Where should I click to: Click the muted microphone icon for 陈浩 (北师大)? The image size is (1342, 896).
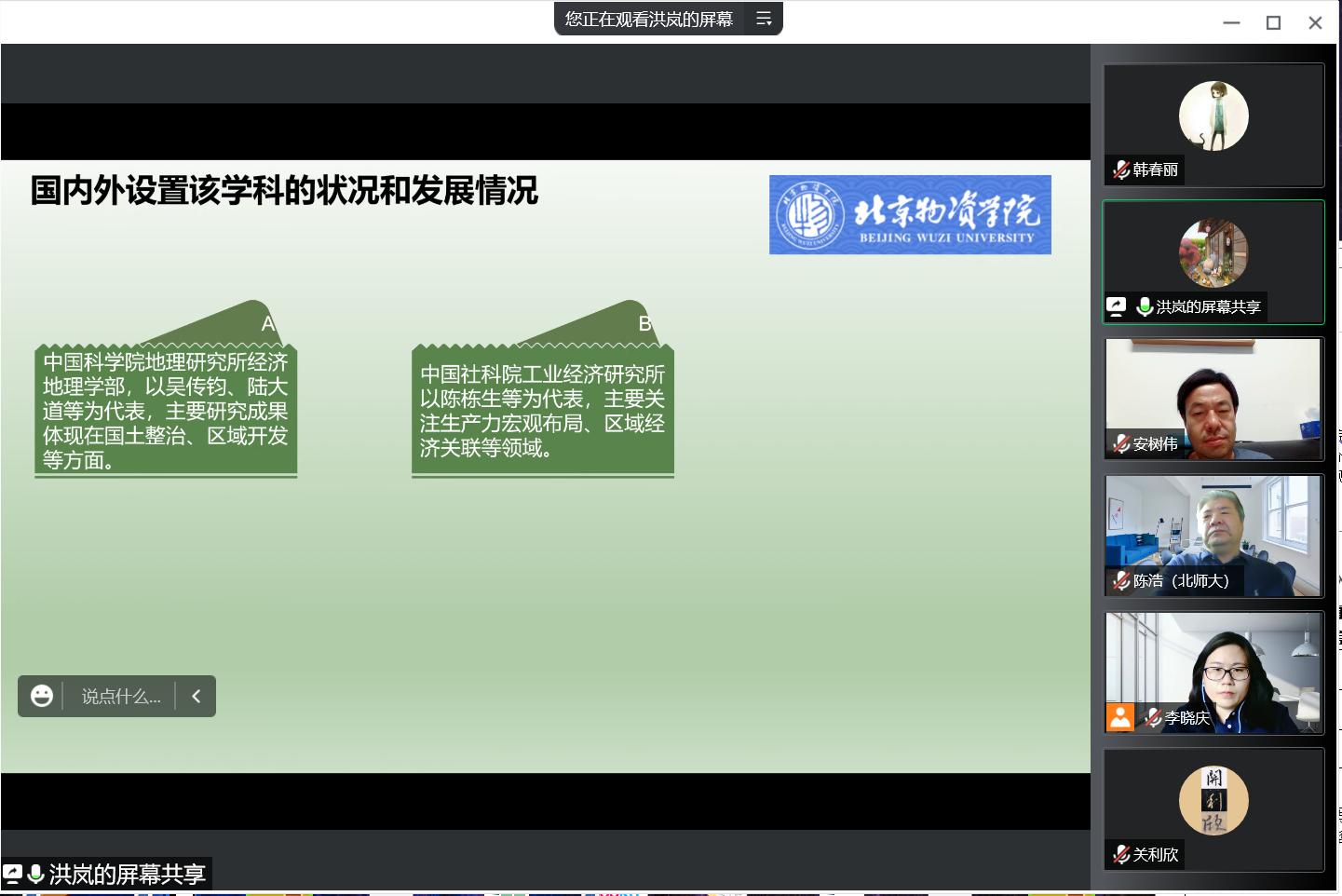coord(1121,581)
